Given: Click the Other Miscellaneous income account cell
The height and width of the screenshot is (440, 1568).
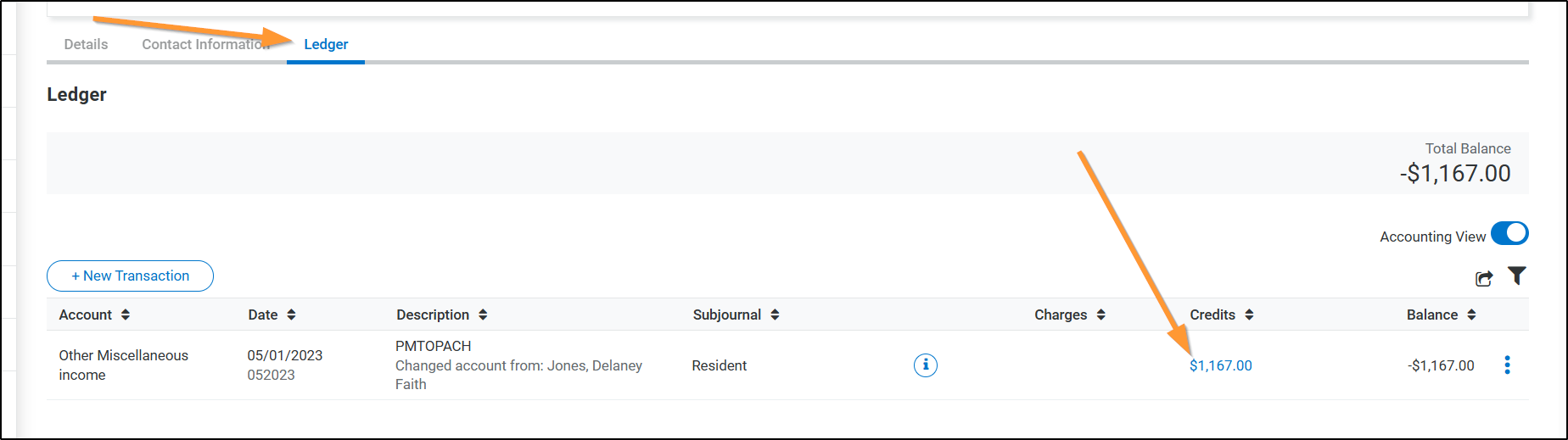Looking at the screenshot, I should click(x=123, y=365).
